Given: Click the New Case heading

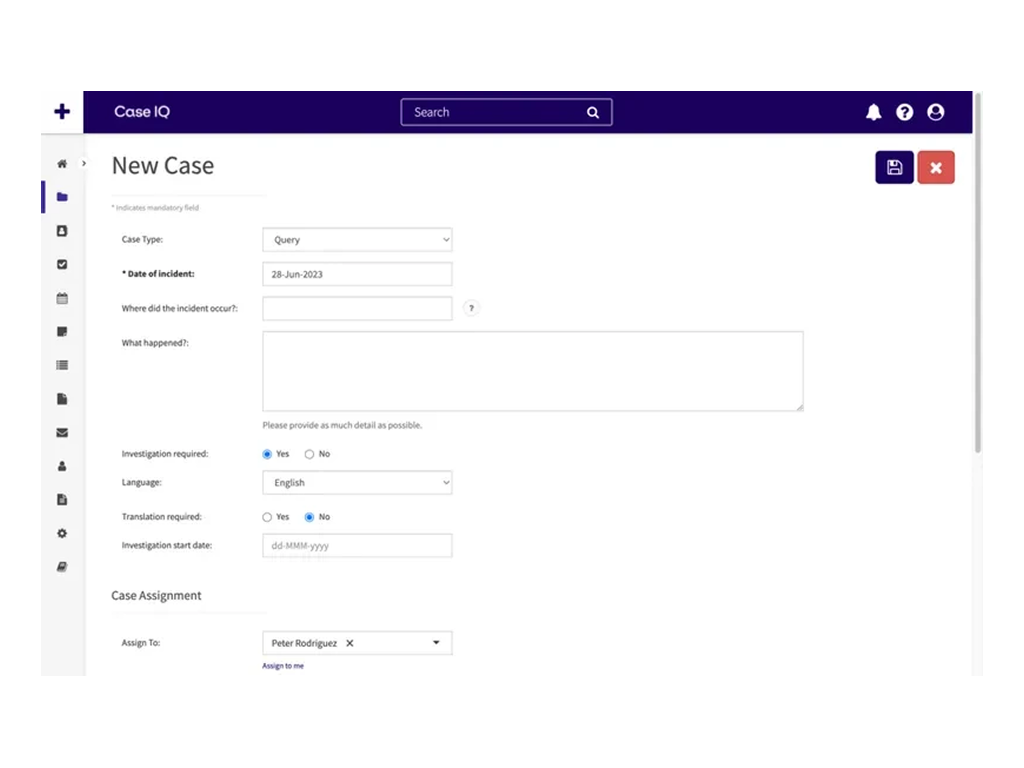Looking at the screenshot, I should [x=163, y=166].
